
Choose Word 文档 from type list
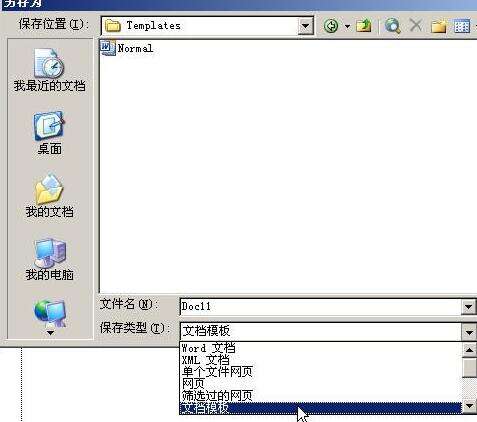pyautogui.click(x=208, y=348)
